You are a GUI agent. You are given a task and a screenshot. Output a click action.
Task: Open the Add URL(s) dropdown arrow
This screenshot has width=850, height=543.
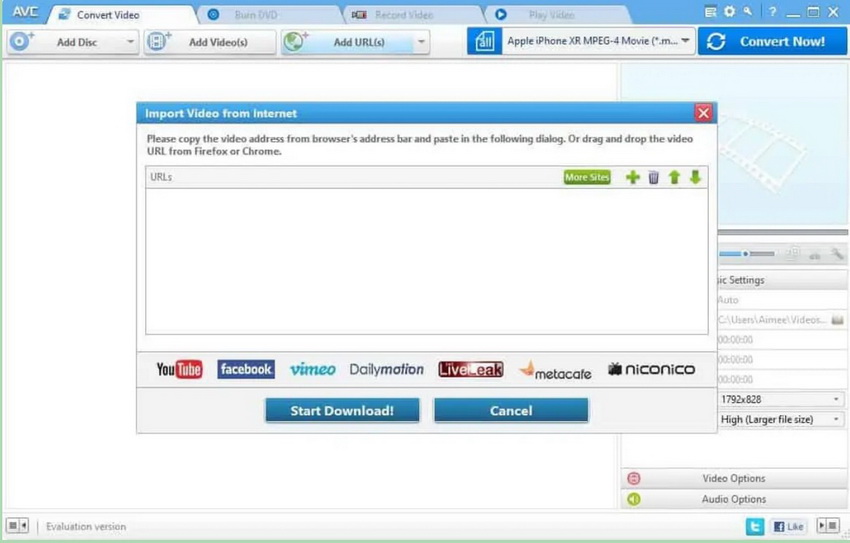(x=421, y=42)
